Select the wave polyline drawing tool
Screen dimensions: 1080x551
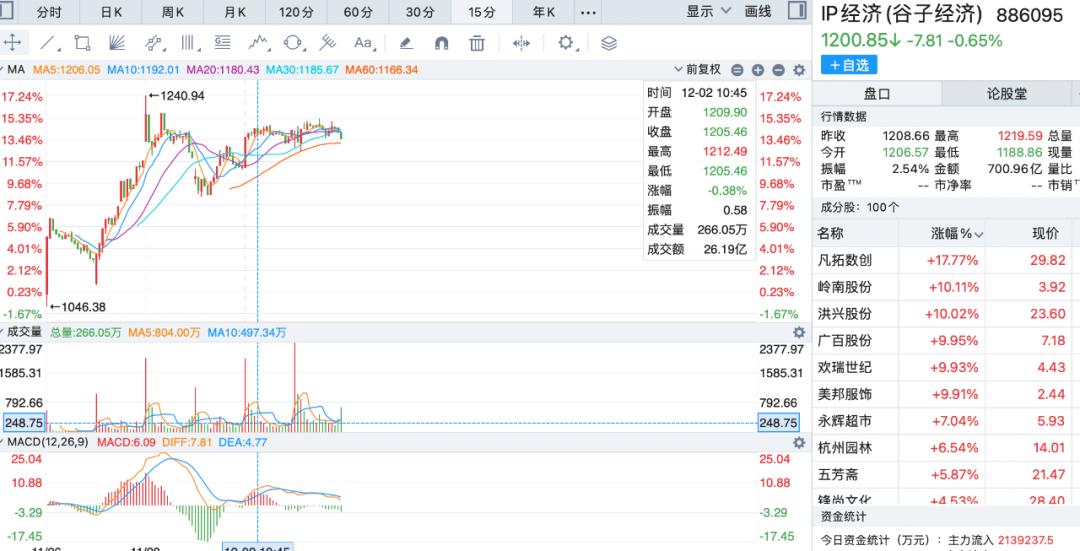coord(258,43)
